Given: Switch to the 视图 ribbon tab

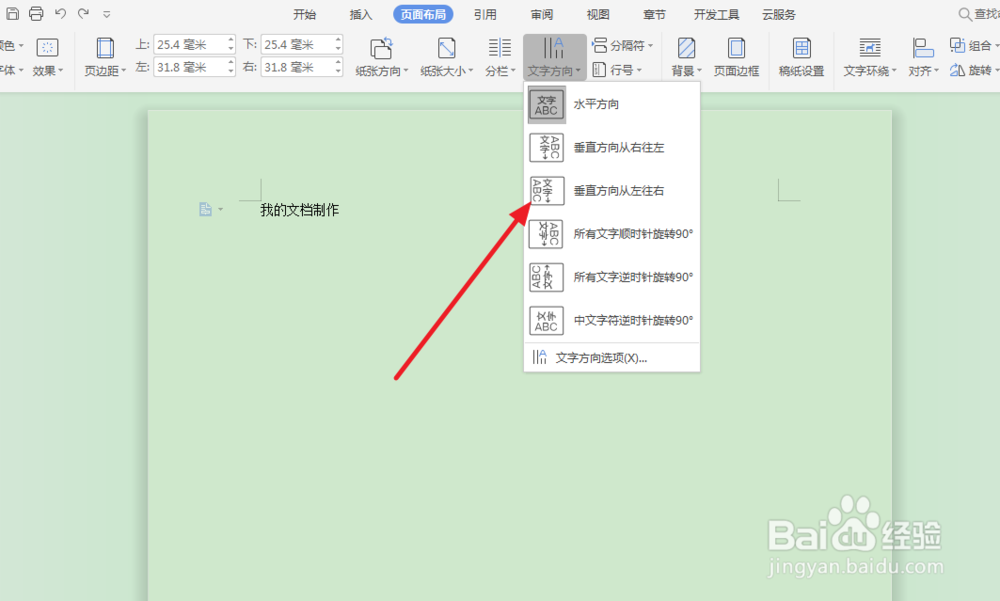Looking at the screenshot, I should click(x=597, y=14).
